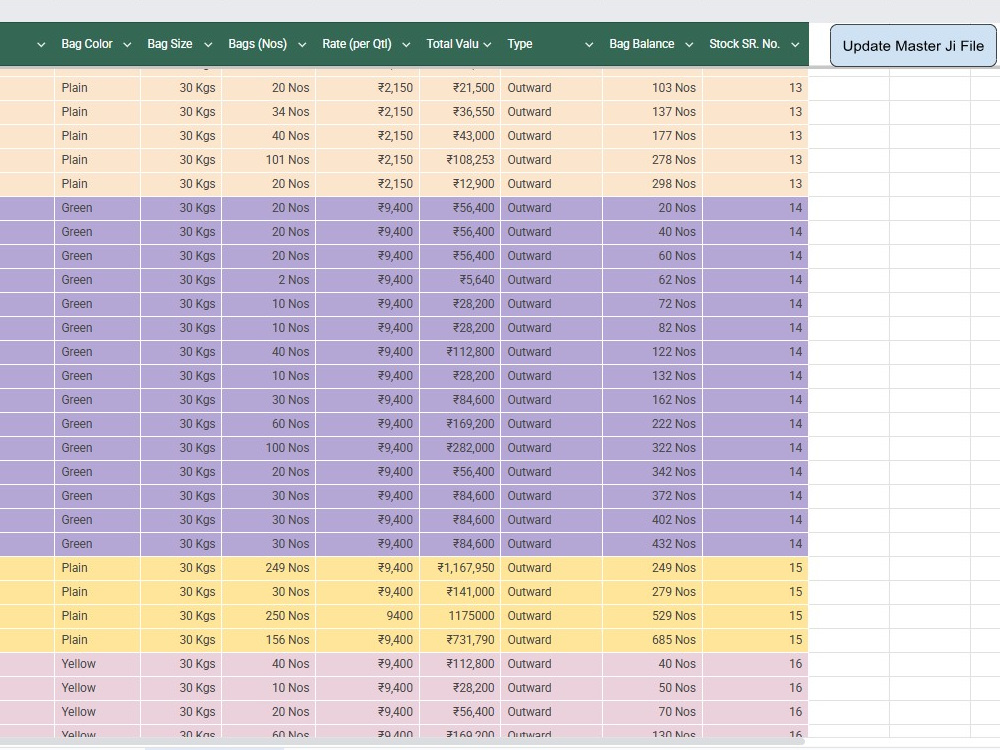Select the cell showing 249 Nos in Bags column
Screen dimensions: 1000x750
[x=268, y=568]
